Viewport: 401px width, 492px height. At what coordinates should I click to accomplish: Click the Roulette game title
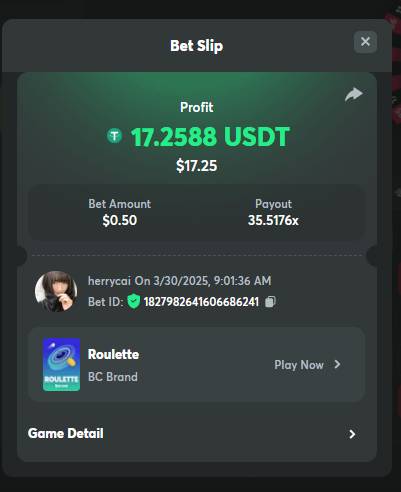[113, 354]
